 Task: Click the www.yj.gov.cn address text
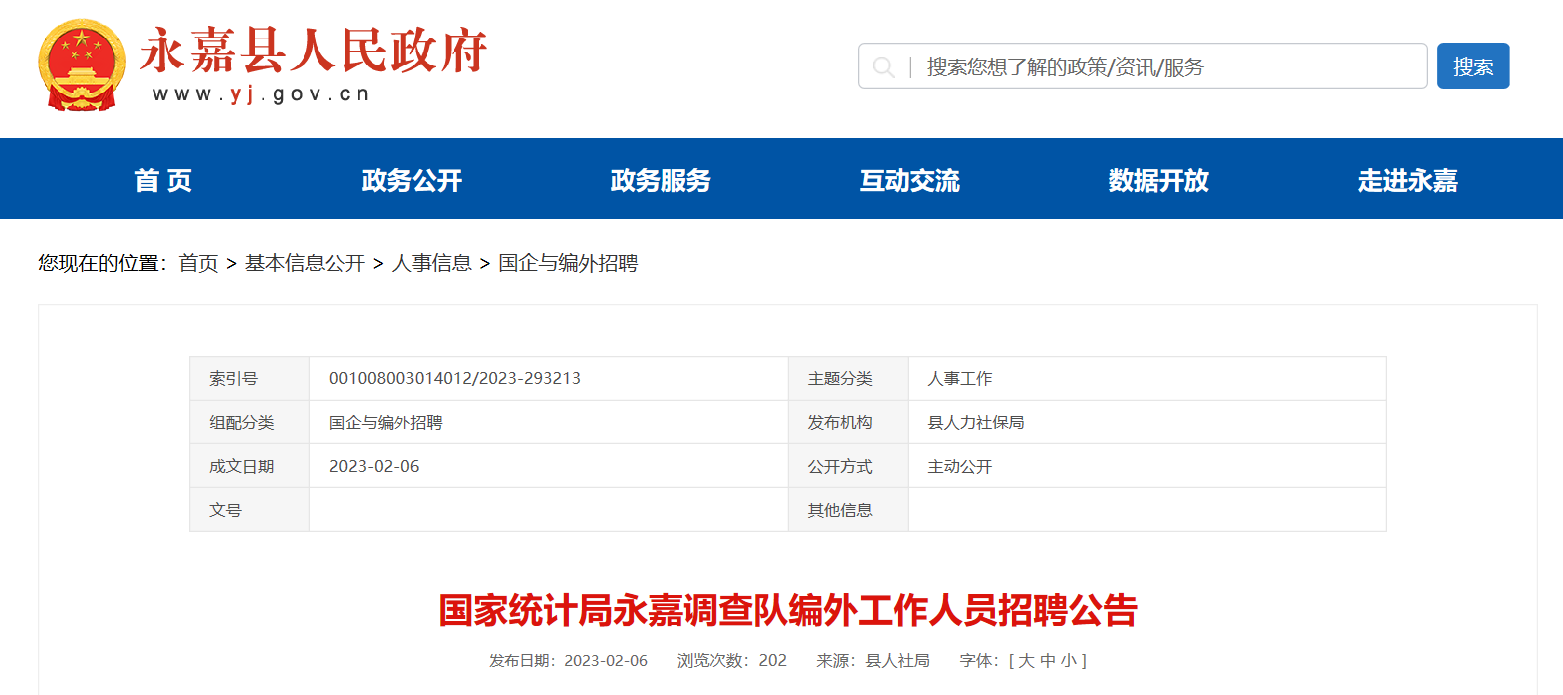click(261, 95)
